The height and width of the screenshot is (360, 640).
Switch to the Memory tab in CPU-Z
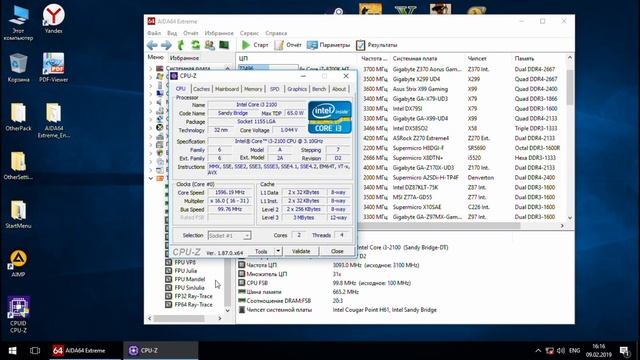253,89
